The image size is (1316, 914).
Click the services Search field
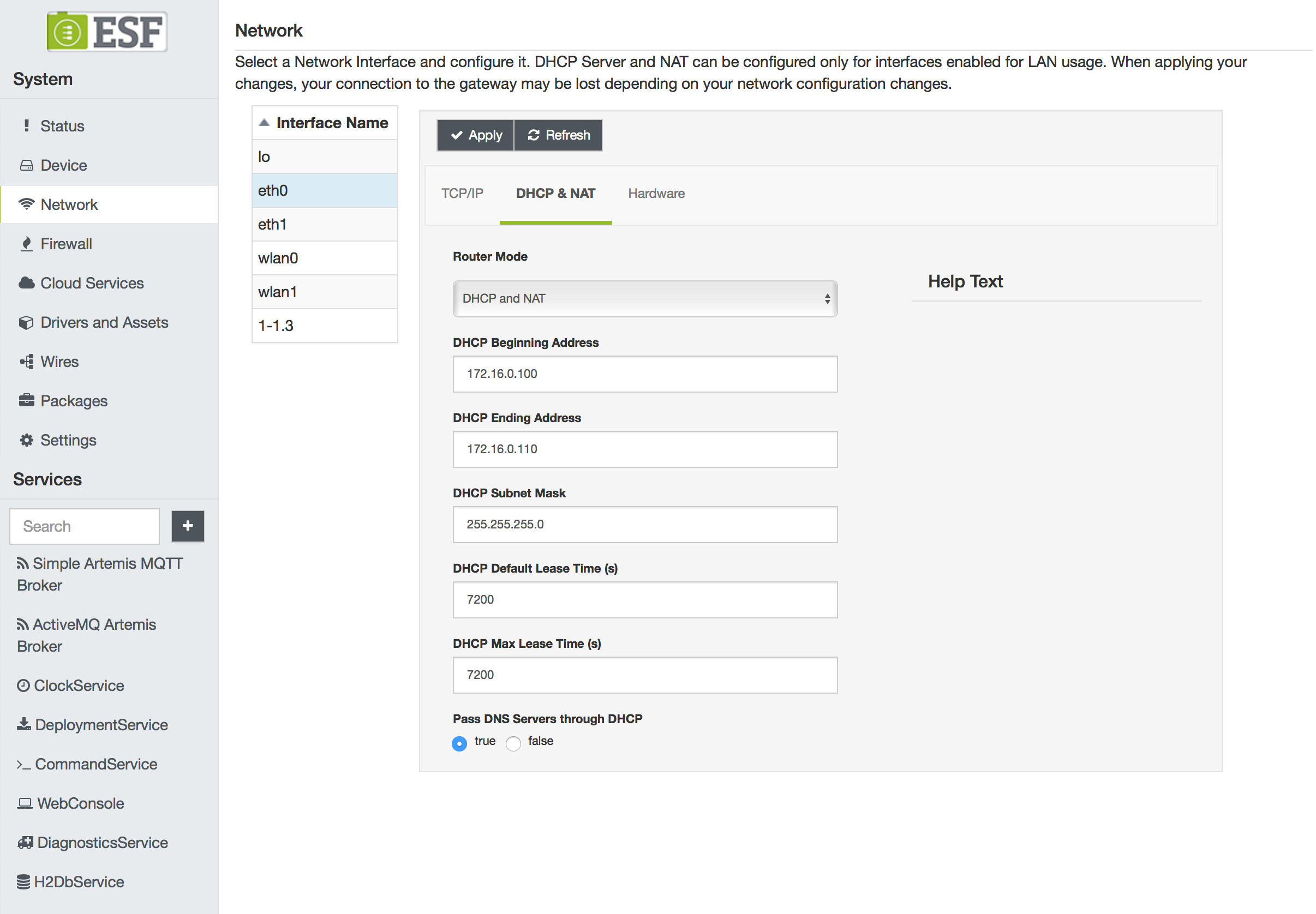[85, 526]
